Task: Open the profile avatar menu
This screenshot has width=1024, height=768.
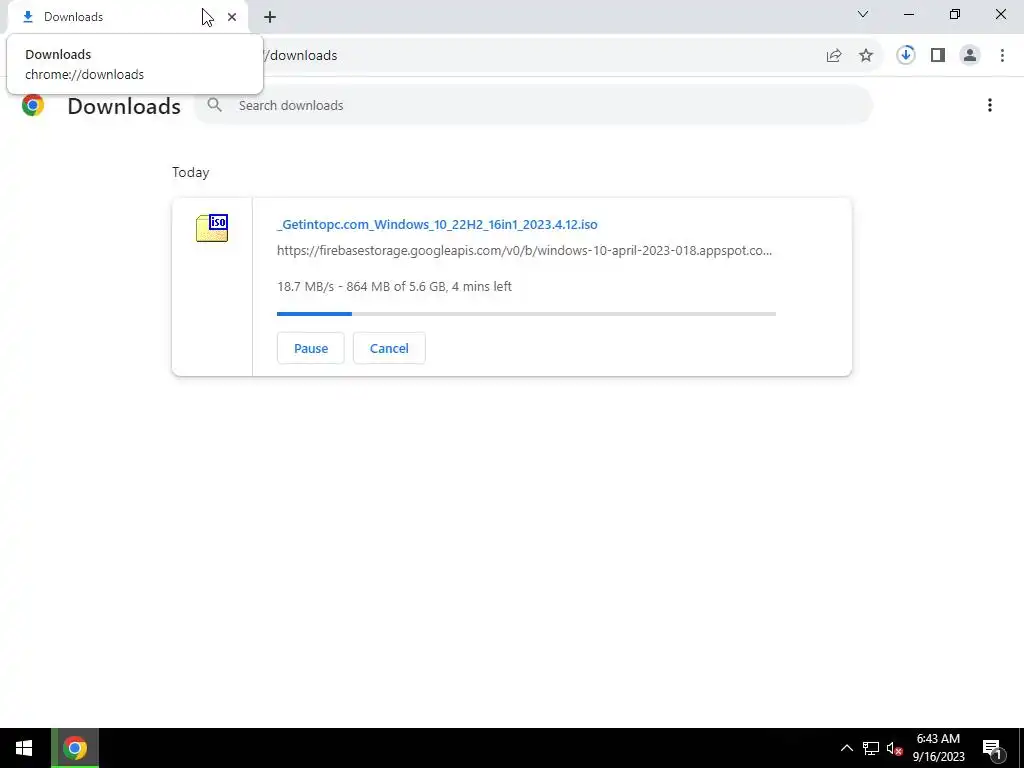Action: tap(970, 56)
